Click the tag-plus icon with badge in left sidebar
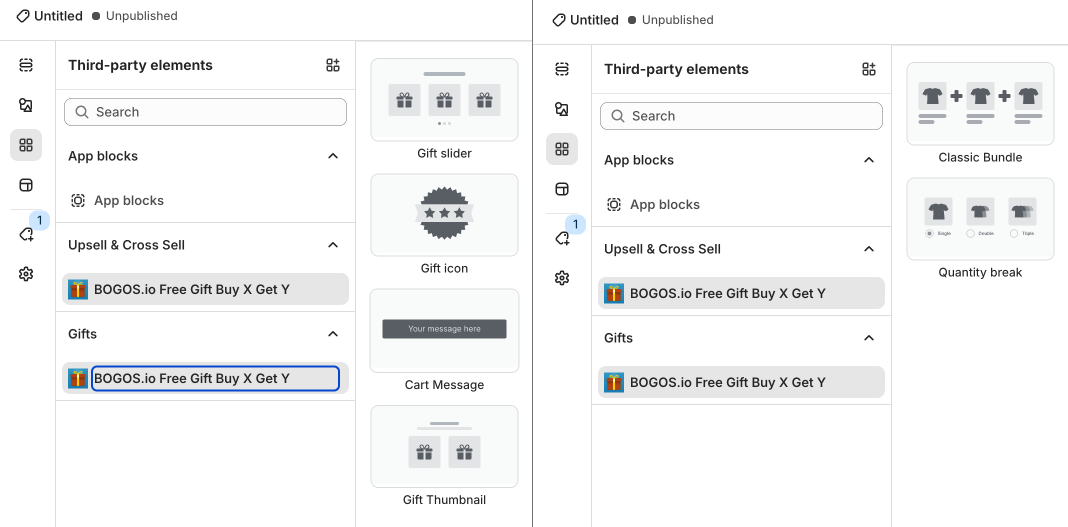 (x=26, y=234)
